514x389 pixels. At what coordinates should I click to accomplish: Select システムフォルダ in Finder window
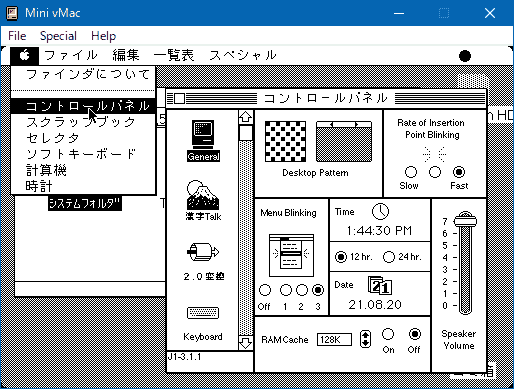(85, 203)
